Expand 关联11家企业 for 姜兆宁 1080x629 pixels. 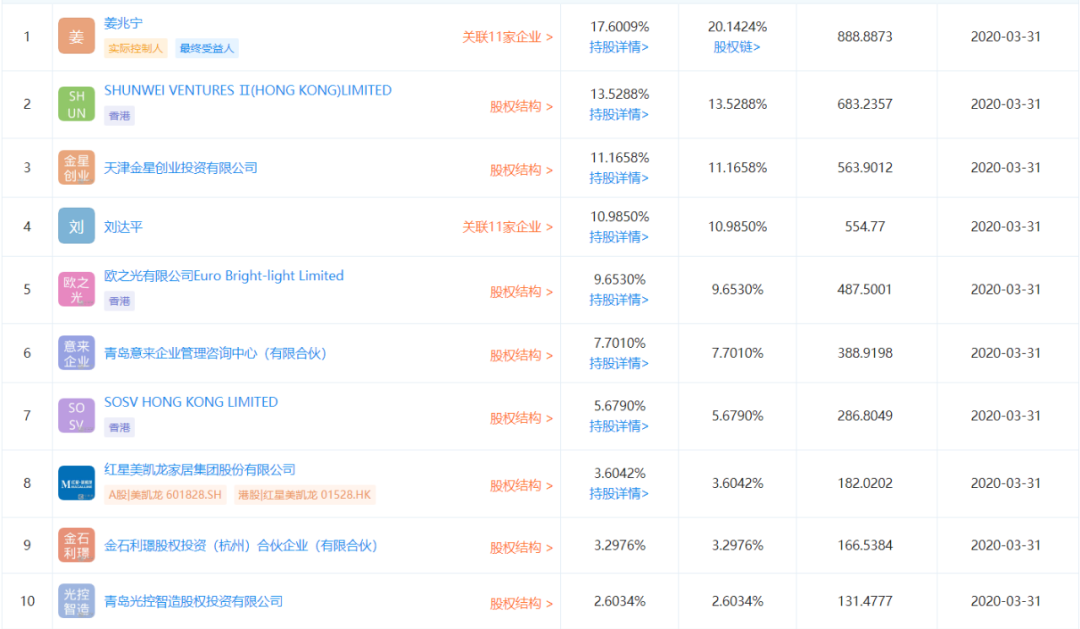click(x=508, y=37)
